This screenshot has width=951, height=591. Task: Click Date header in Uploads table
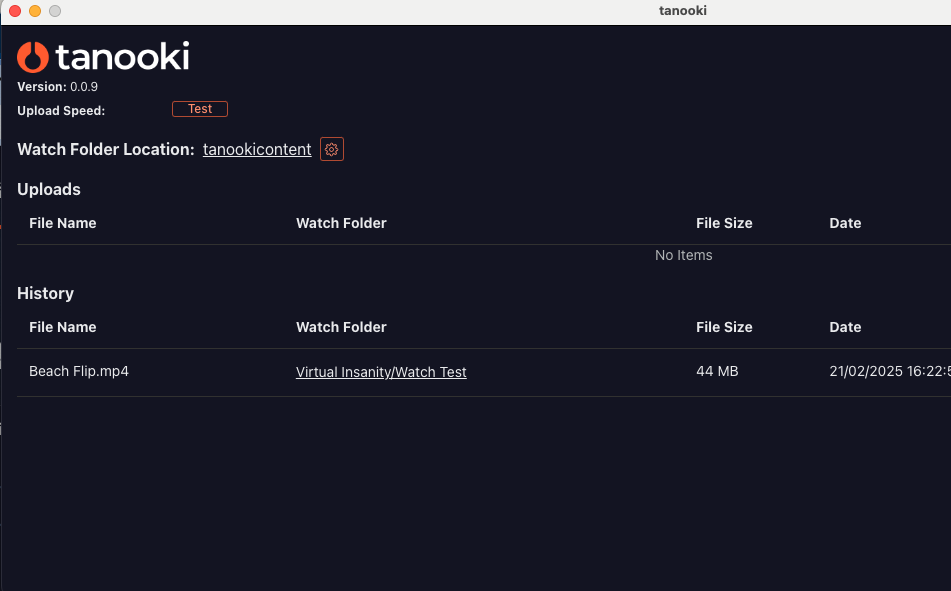pos(845,223)
